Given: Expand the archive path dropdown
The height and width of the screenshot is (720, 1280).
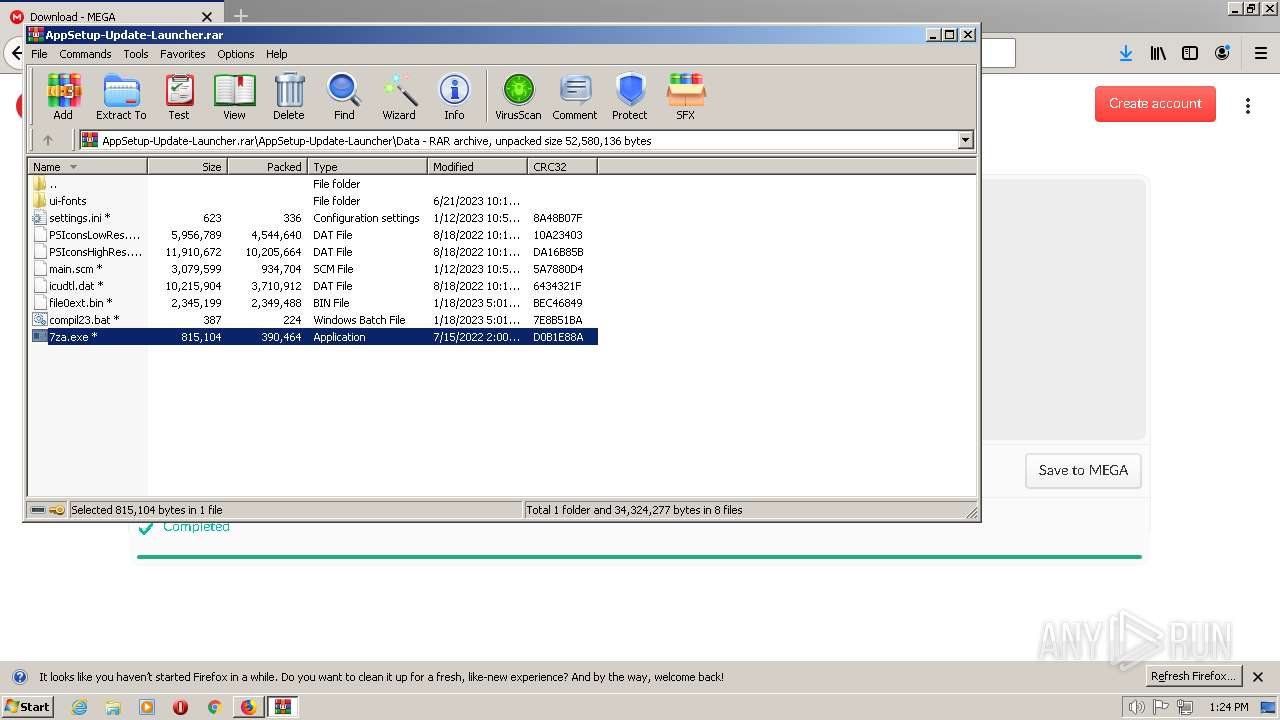Looking at the screenshot, I should (x=966, y=141).
